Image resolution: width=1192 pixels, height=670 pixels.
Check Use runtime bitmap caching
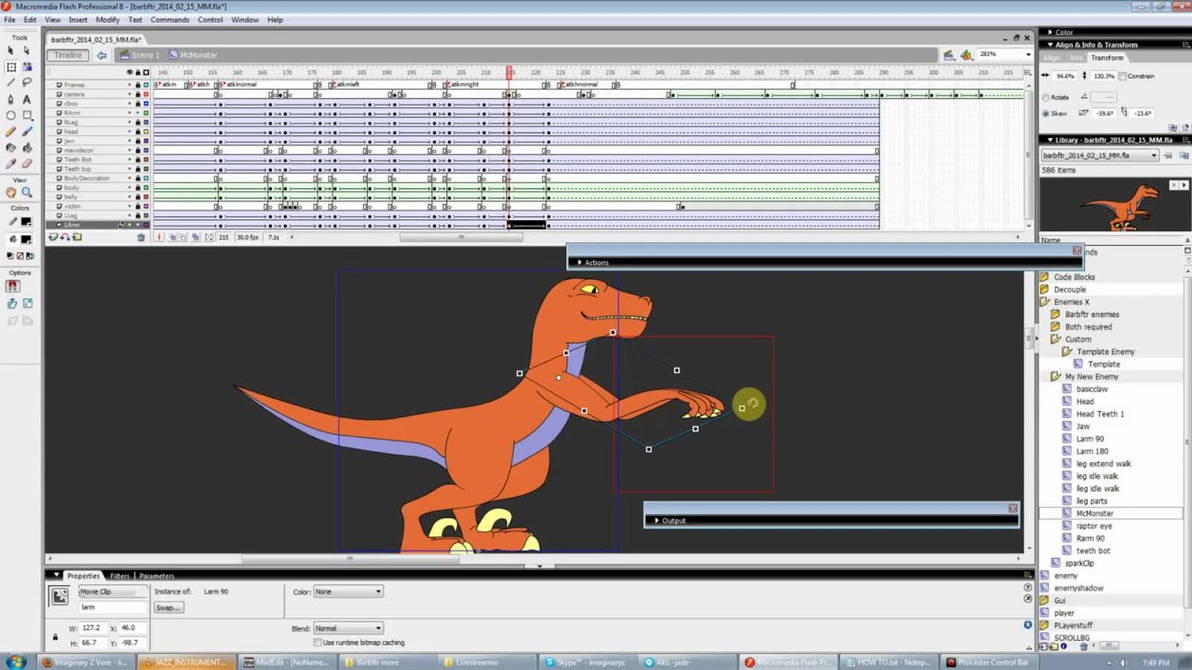318,643
